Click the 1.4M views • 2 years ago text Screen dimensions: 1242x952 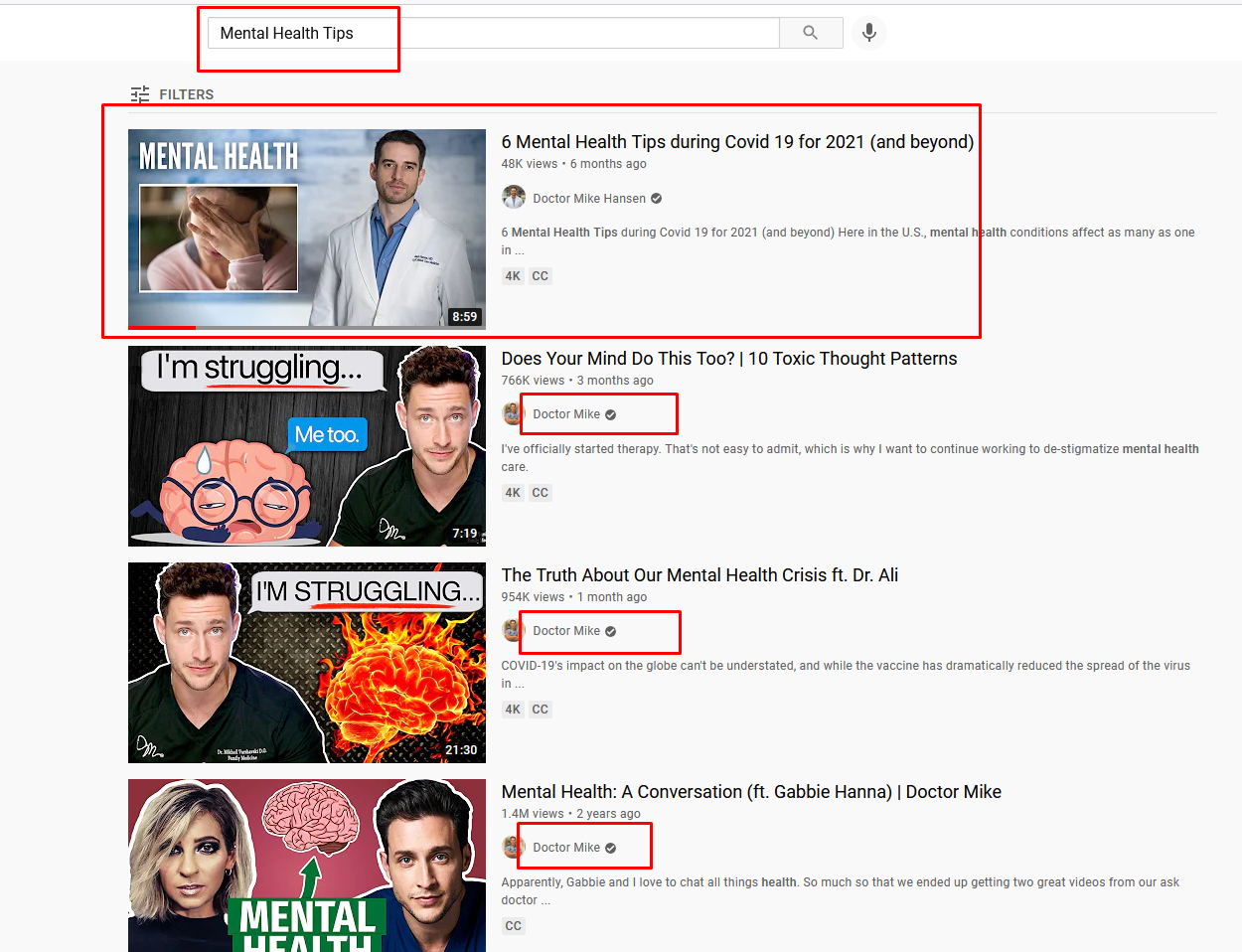tap(571, 814)
